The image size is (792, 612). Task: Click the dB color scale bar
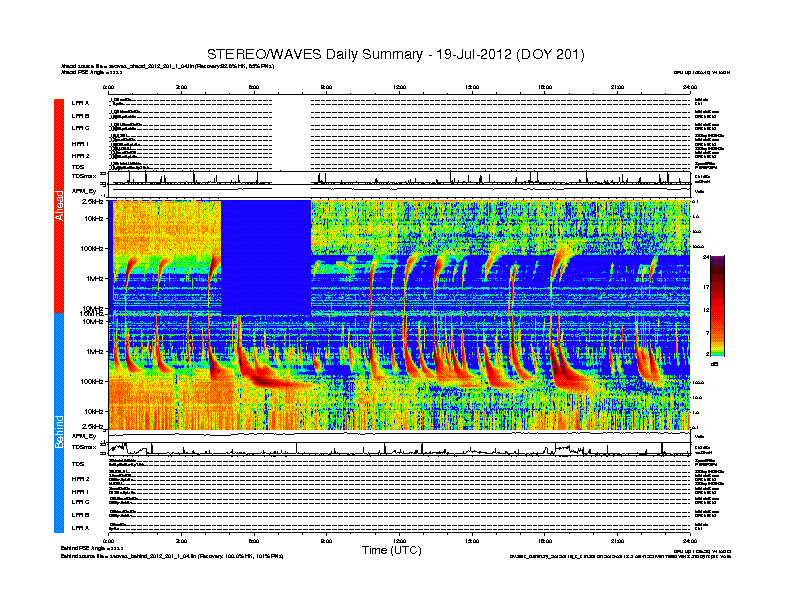(x=717, y=305)
